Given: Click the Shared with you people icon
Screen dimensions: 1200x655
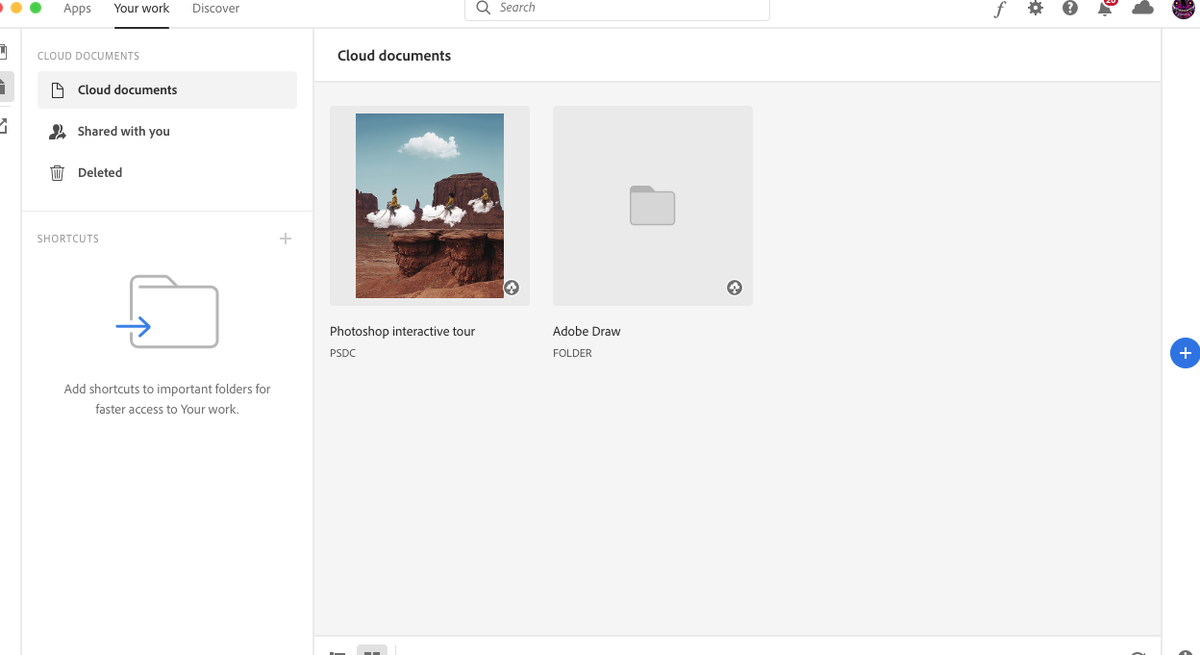Looking at the screenshot, I should coord(58,131).
